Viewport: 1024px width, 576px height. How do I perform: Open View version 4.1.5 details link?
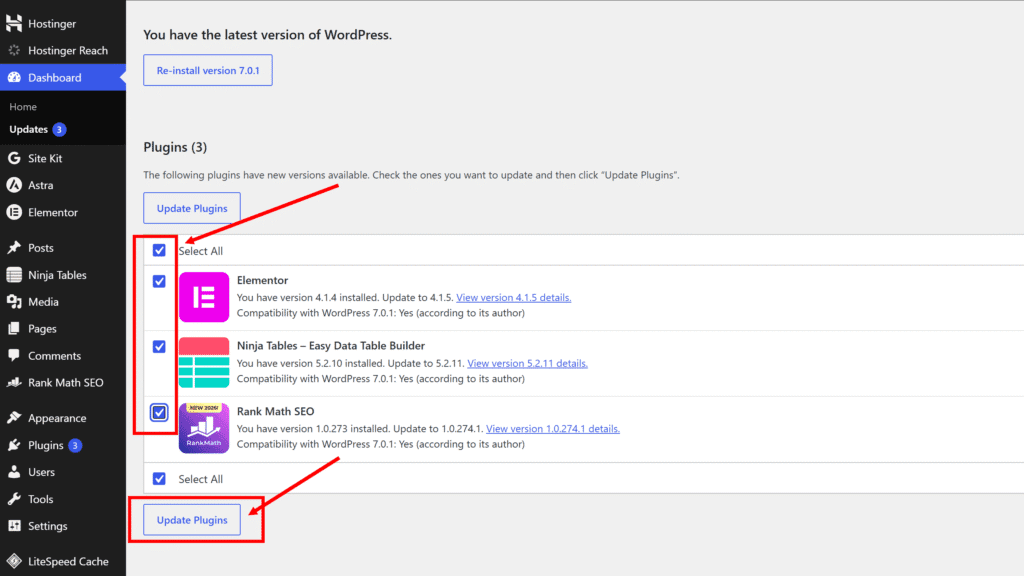(x=513, y=297)
